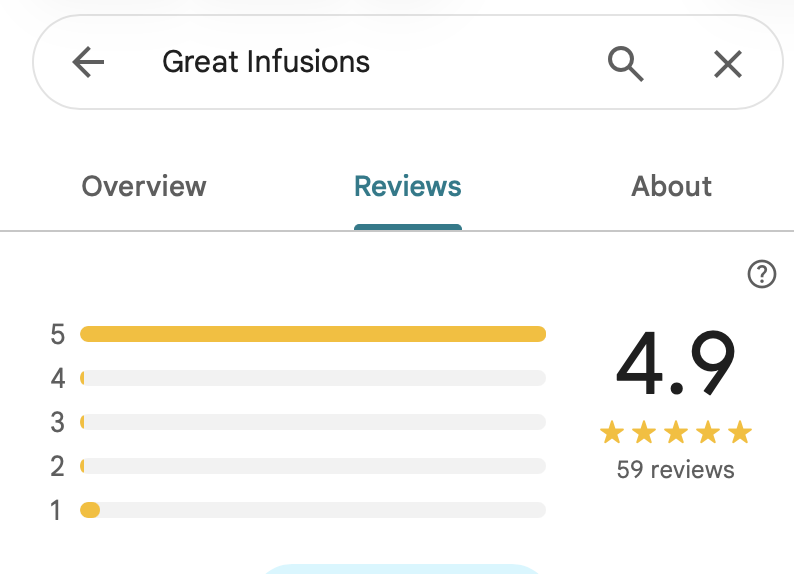Image resolution: width=794 pixels, height=574 pixels.
Task: Choose the 2-star rating bar
Action: point(313,466)
